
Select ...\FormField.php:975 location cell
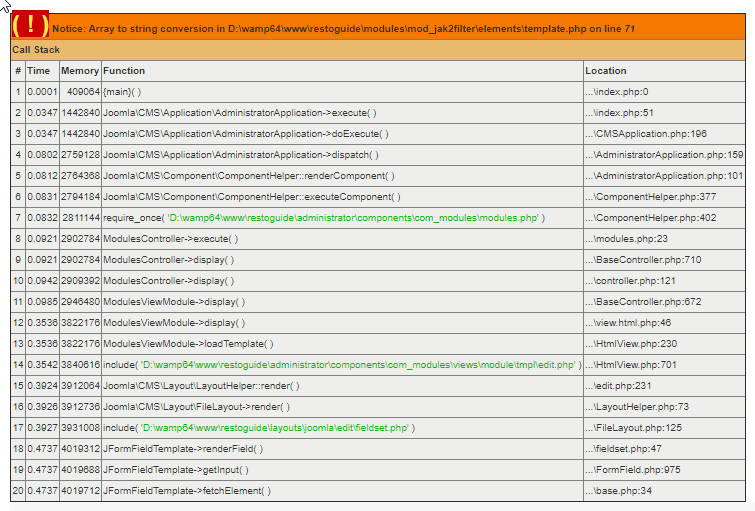point(664,470)
